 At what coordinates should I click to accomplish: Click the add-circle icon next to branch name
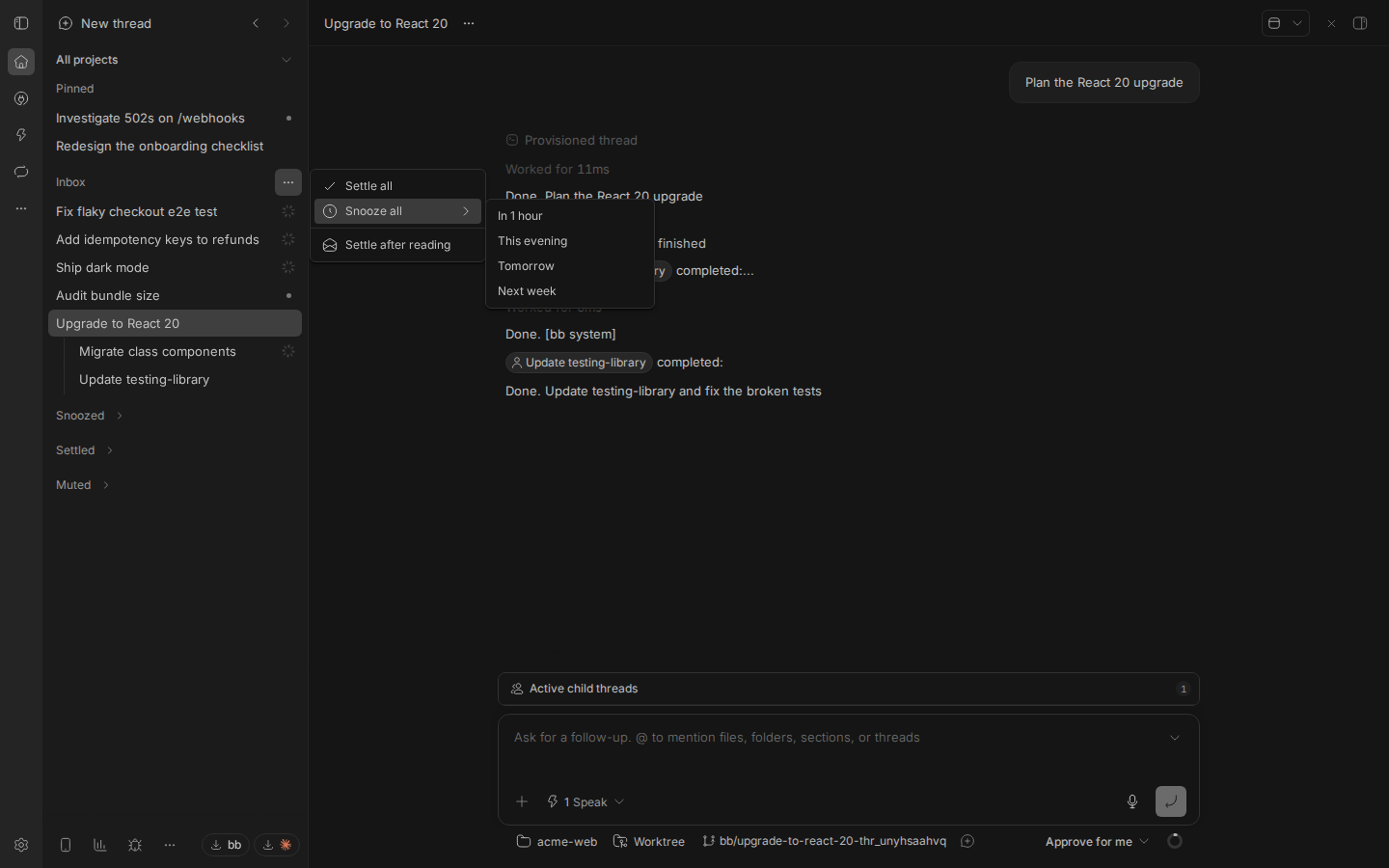pyautogui.click(x=967, y=841)
